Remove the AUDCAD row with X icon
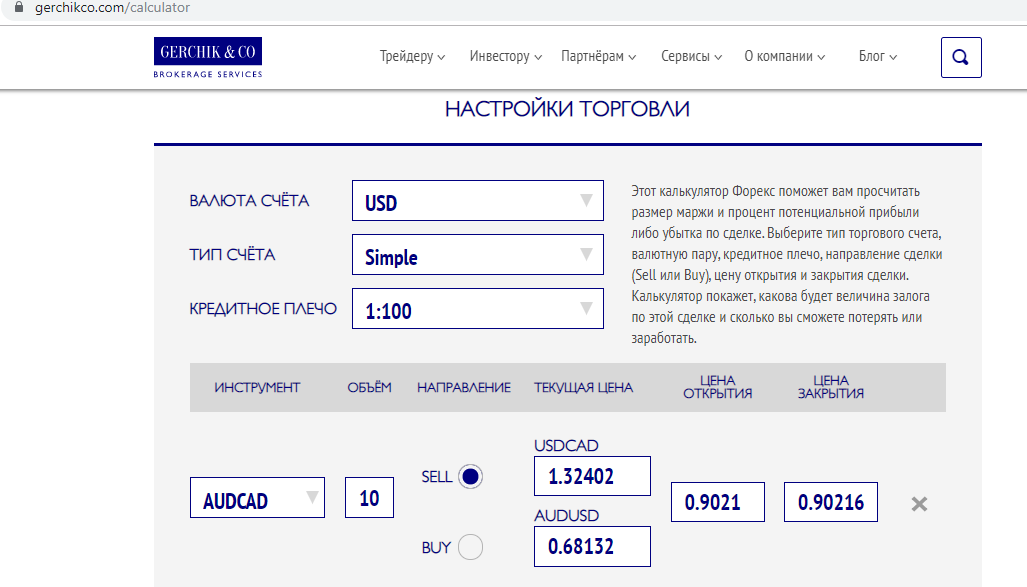This screenshot has height=587, width=1027. tap(919, 504)
